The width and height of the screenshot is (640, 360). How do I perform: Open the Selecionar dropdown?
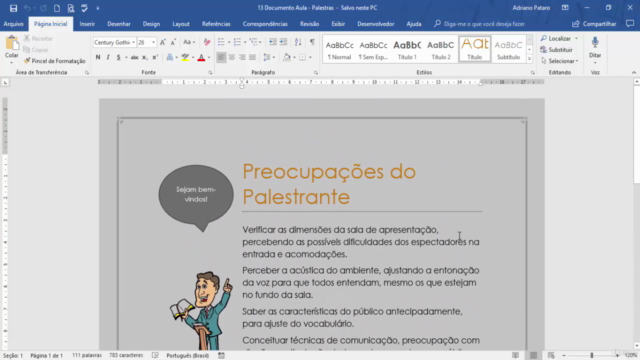coord(560,61)
